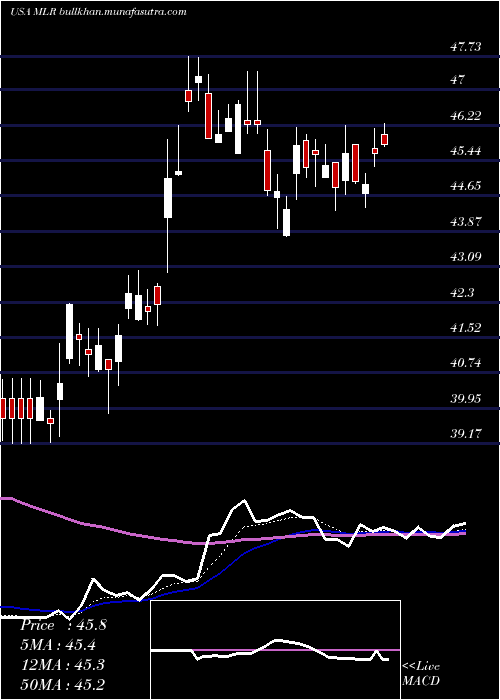Click the 50MA : 45.2 legend entry
Screen dimensions: 500x700
tap(62, 684)
